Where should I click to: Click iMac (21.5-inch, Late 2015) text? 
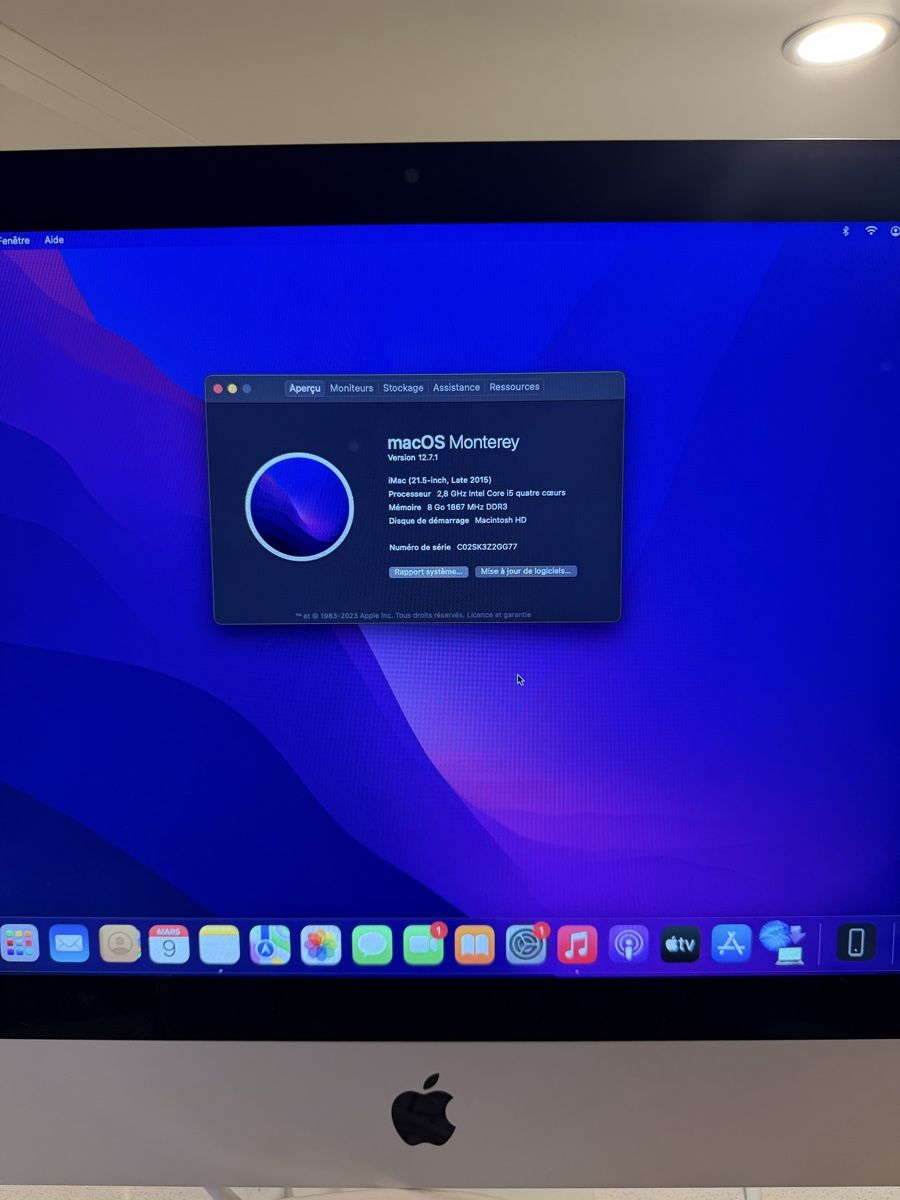tap(440, 480)
